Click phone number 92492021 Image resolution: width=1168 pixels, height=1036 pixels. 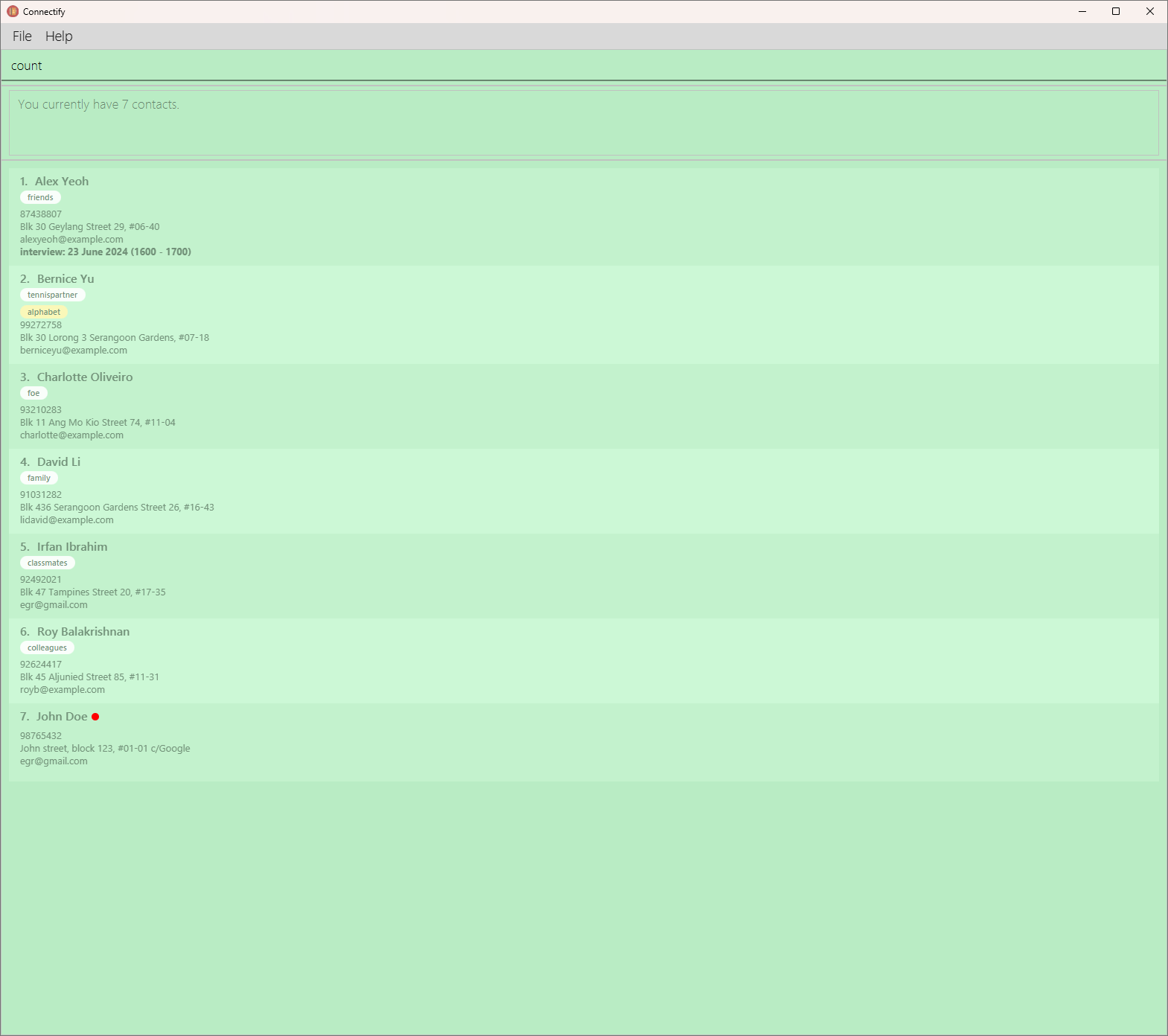tap(41, 580)
